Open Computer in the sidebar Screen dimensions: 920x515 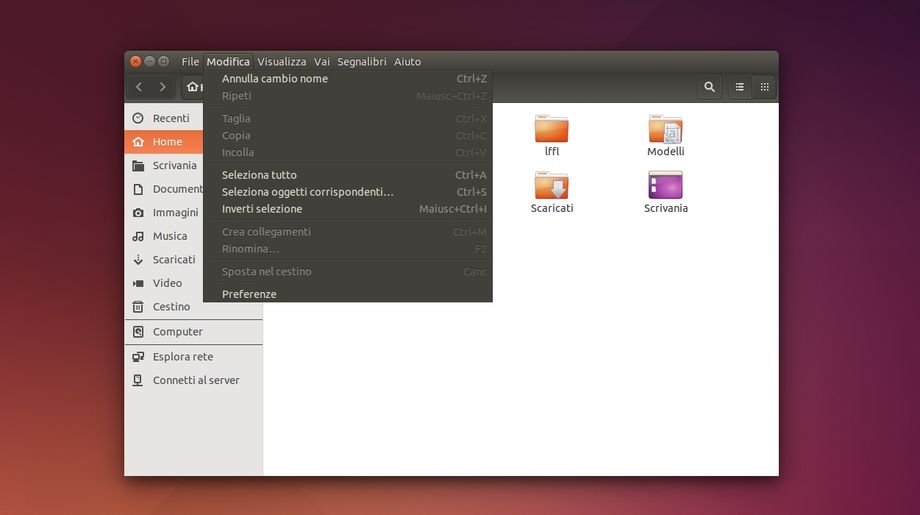point(177,332)
